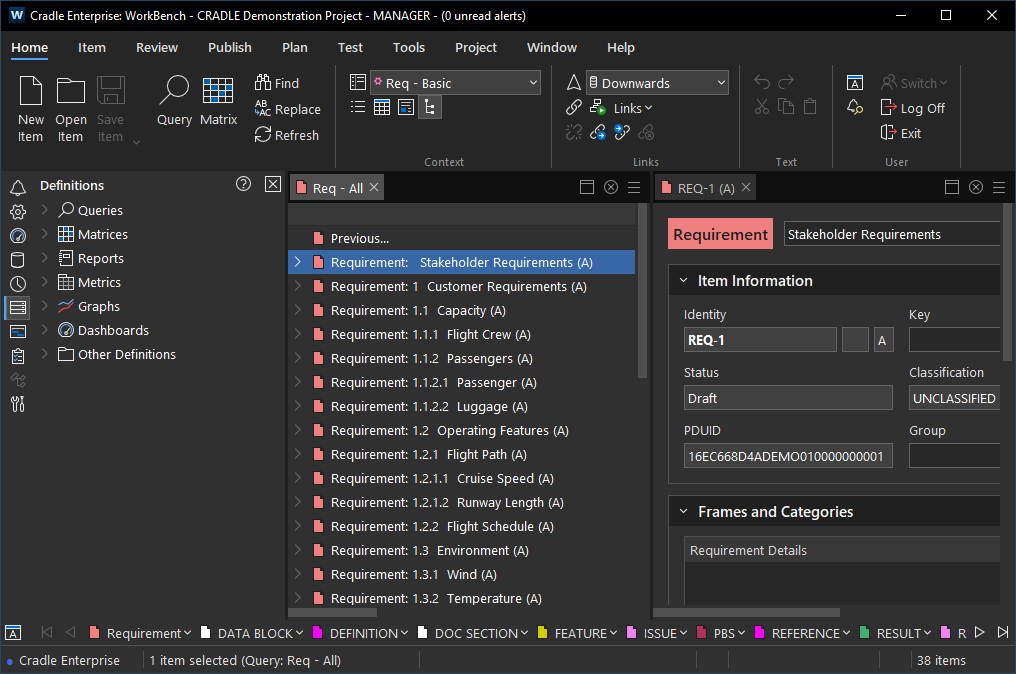
Task: Select the Project ribbon tab
Action: [x=476, y=47]
